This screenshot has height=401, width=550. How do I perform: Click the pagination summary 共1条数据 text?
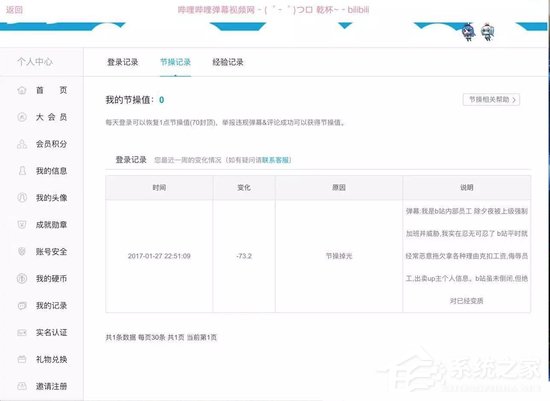pyautogui.click(x=161, y=337)
